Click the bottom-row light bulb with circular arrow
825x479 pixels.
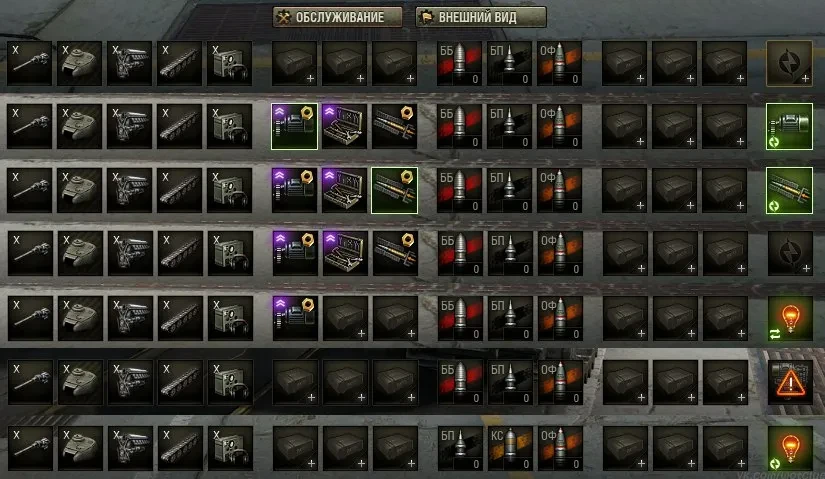(790, 448)
